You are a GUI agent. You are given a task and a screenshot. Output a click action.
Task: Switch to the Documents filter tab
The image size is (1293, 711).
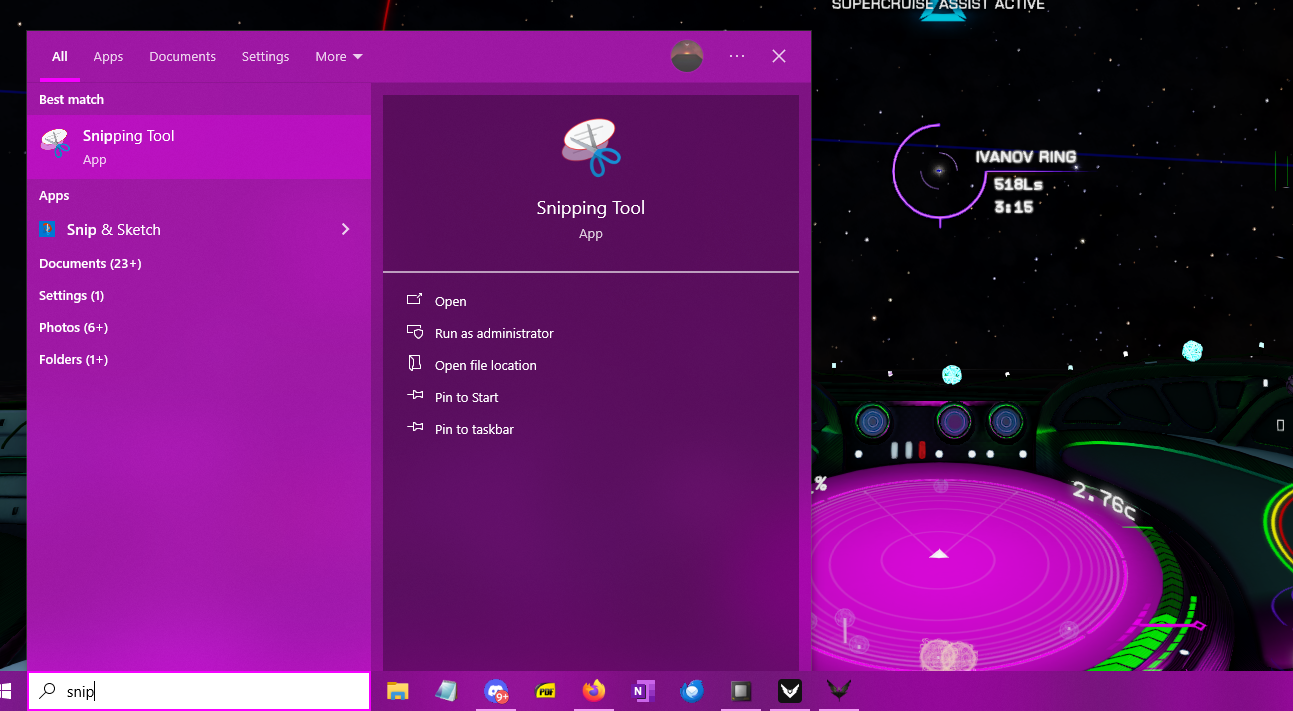point(182,57)
